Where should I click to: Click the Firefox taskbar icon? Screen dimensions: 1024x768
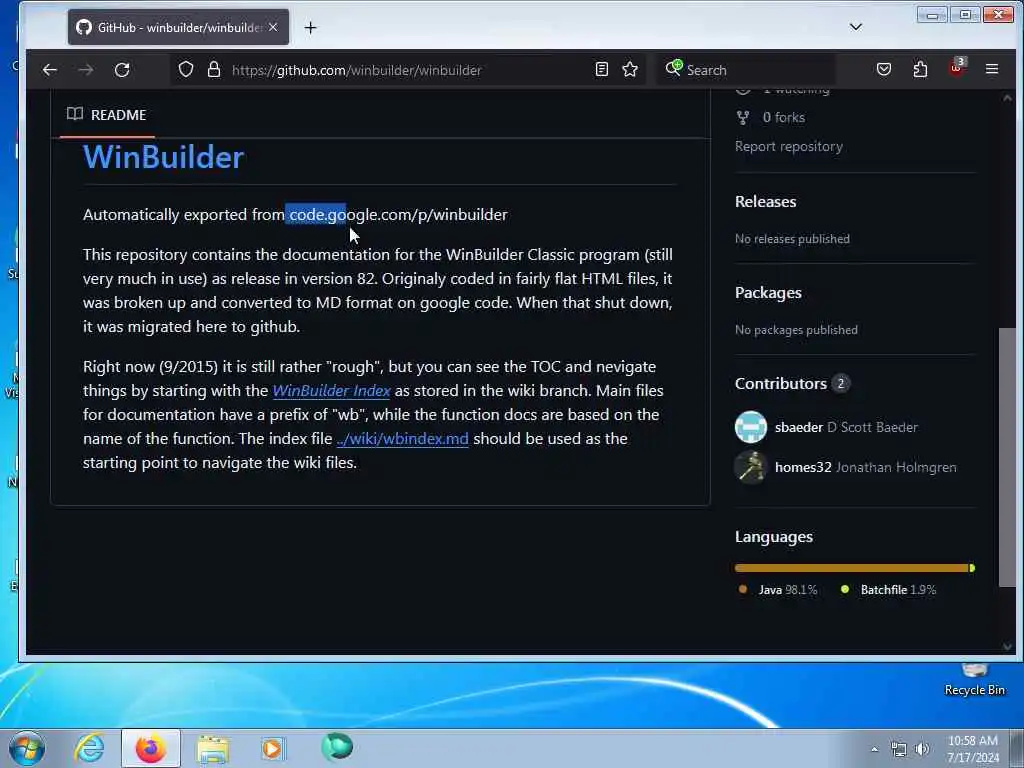(151, 748)
